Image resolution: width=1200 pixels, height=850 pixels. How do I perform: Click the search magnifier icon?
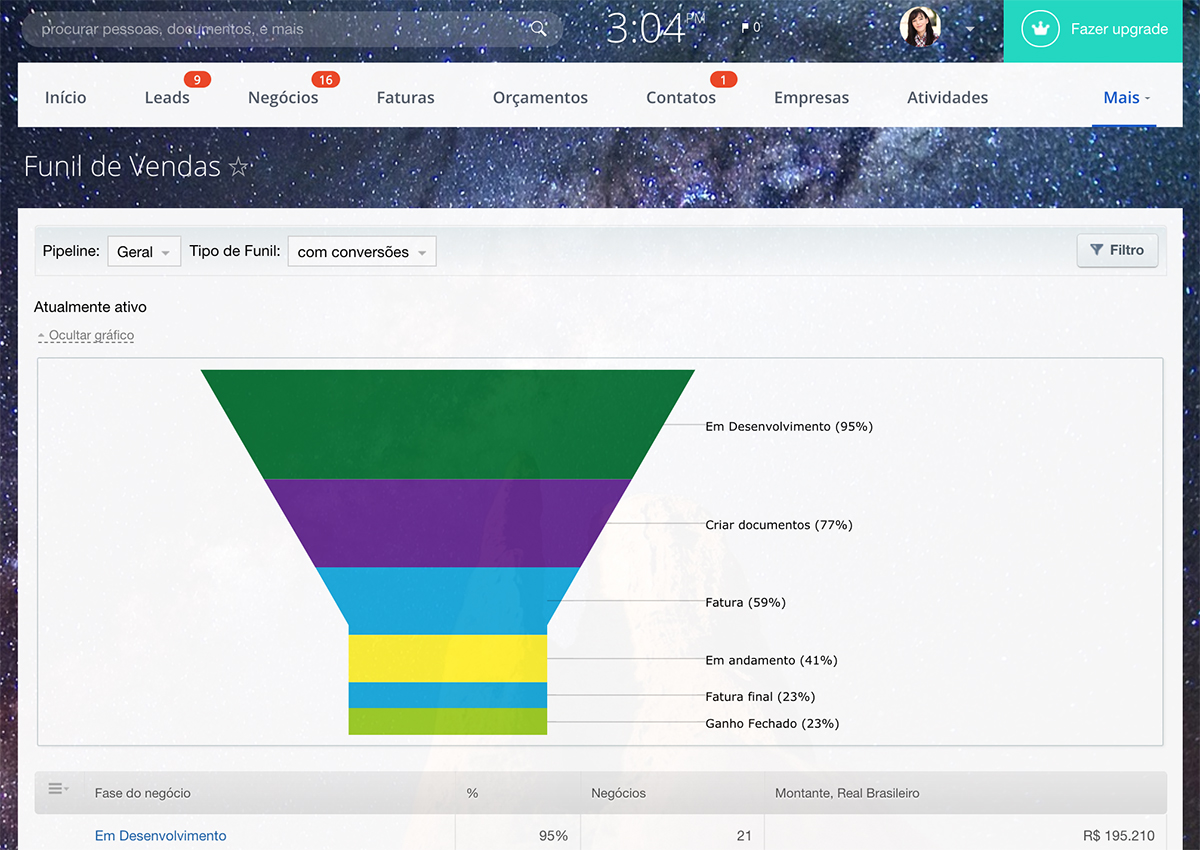tap(539, 29)
